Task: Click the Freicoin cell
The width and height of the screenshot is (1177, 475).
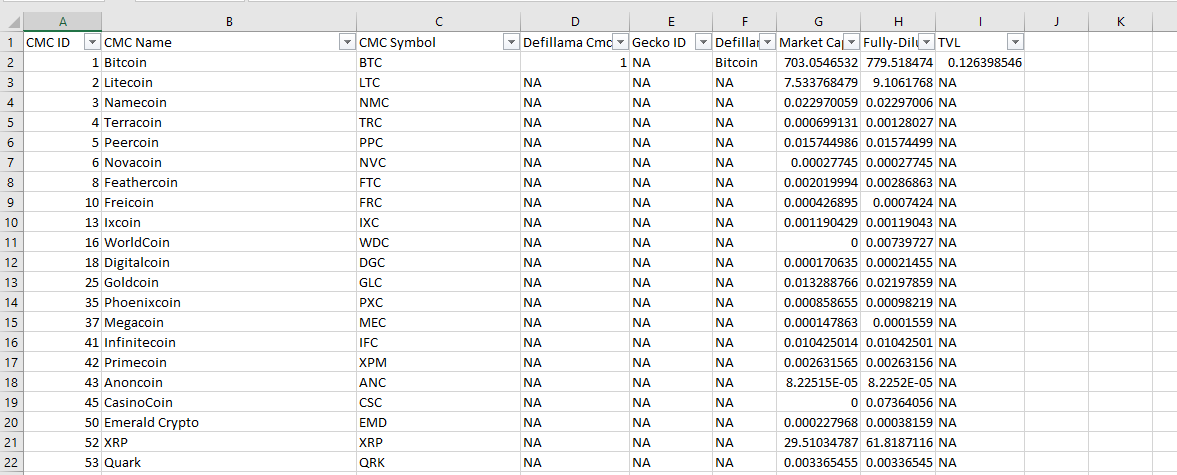Action: pos(229,203)
